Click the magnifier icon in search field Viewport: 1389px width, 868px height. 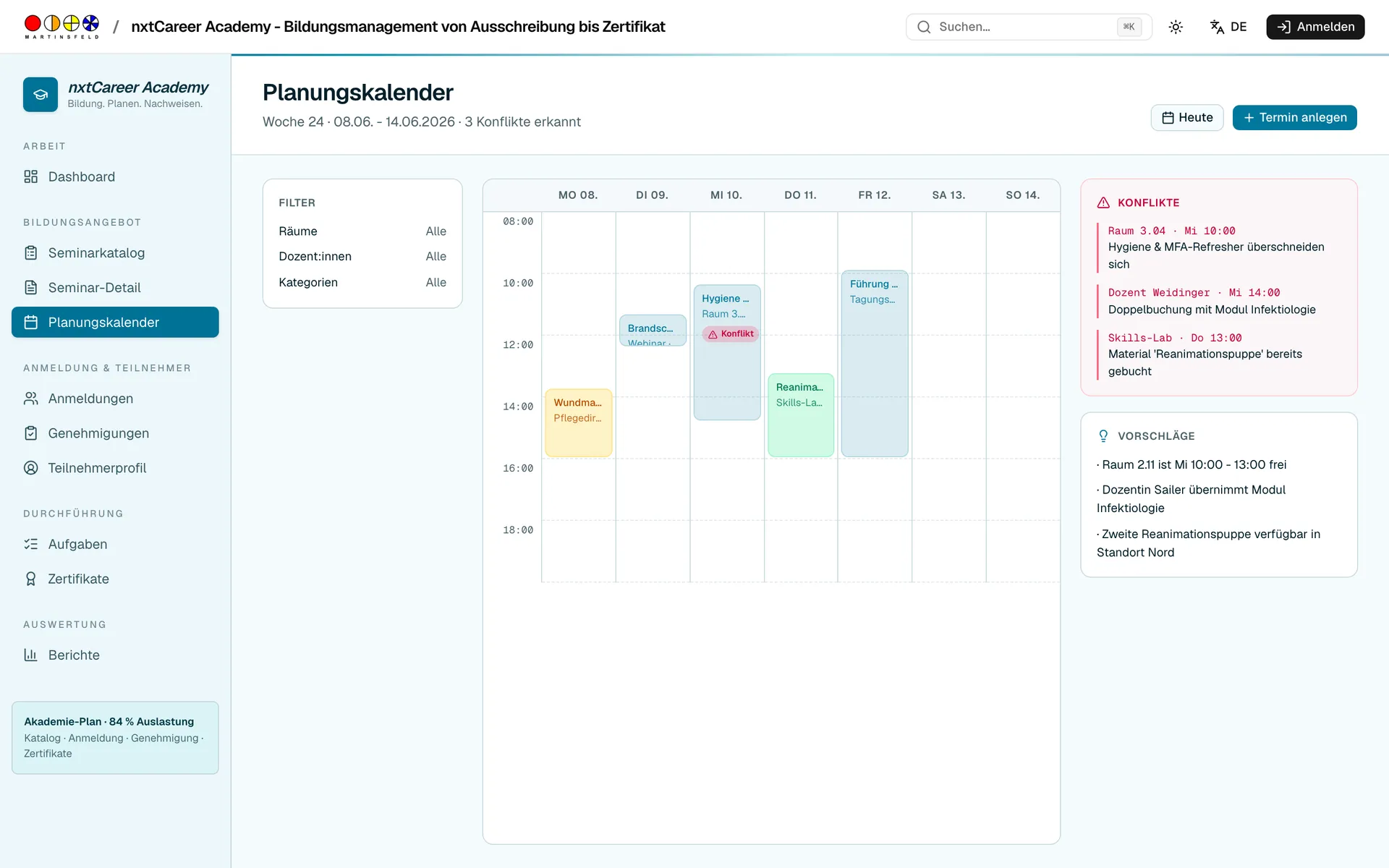pos(924,27)
